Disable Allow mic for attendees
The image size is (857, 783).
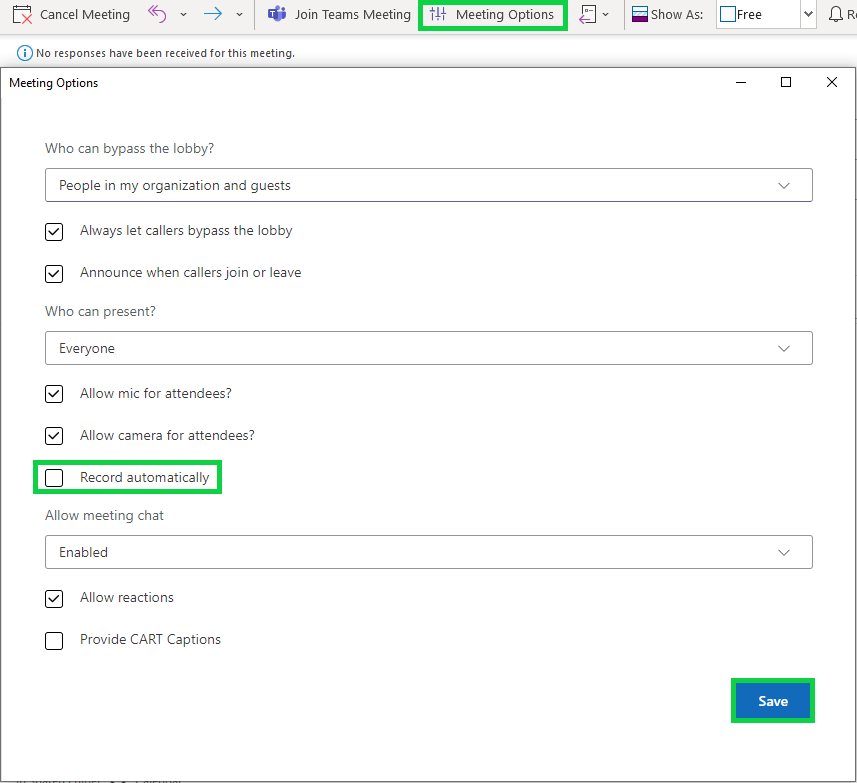[54, 394]
